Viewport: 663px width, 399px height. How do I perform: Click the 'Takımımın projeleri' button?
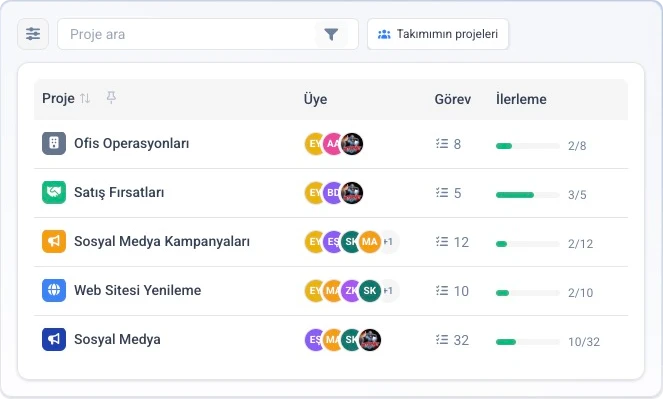(438, 34)
